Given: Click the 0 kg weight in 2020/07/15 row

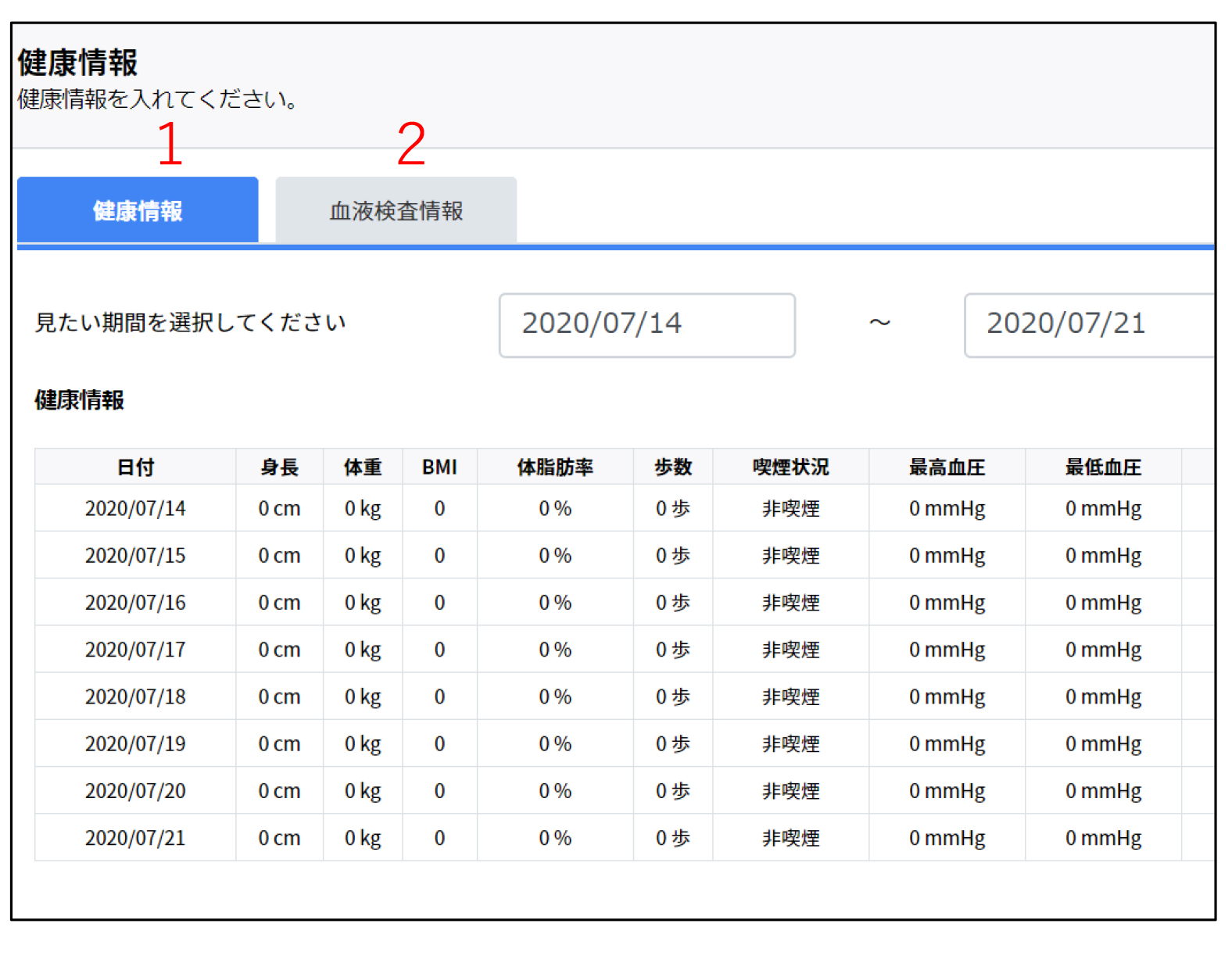Looking at the screenshot, I should pyautogui.click(x=363, y=555).
